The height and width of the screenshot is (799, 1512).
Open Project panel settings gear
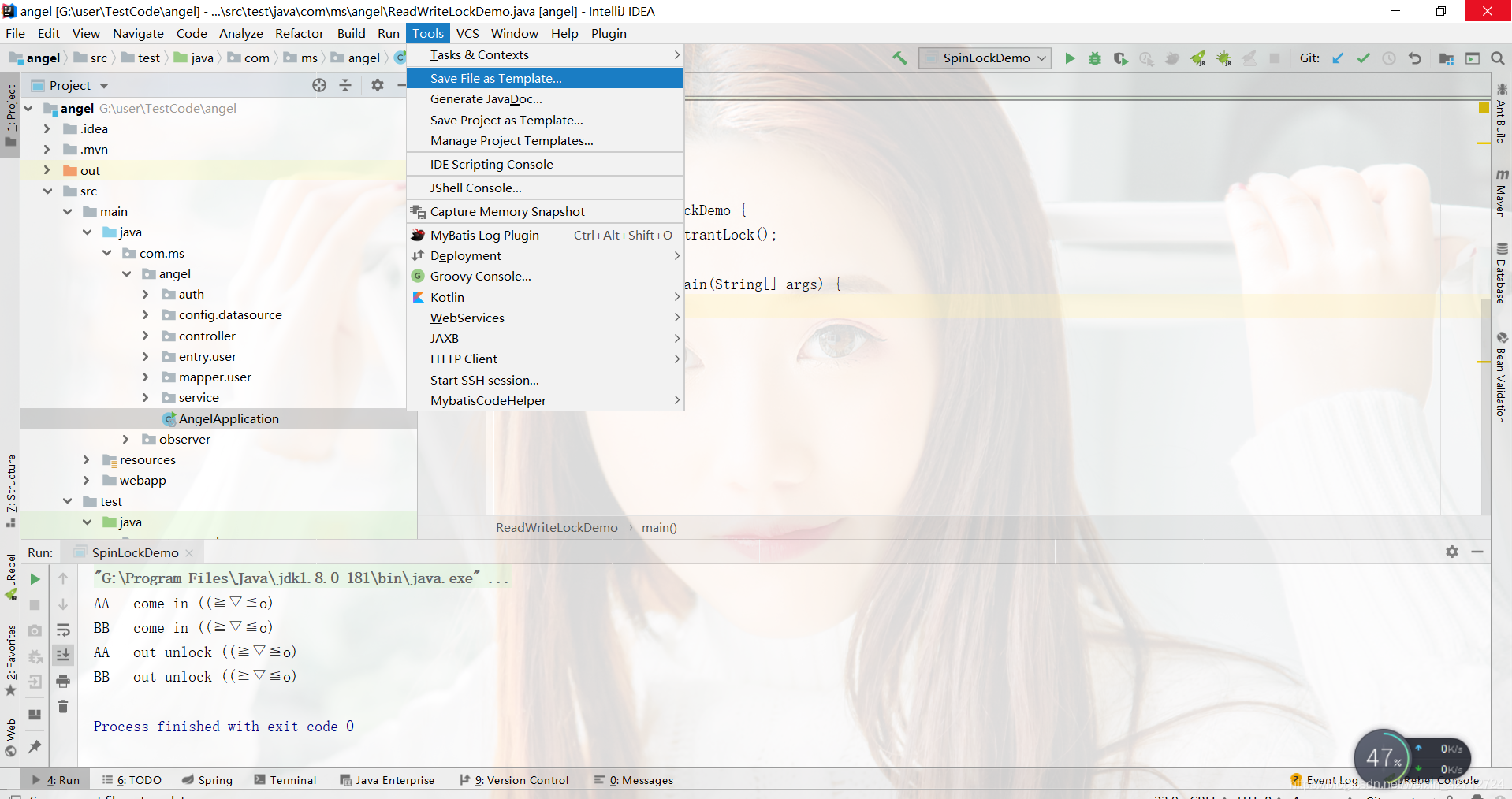(378, 85)
